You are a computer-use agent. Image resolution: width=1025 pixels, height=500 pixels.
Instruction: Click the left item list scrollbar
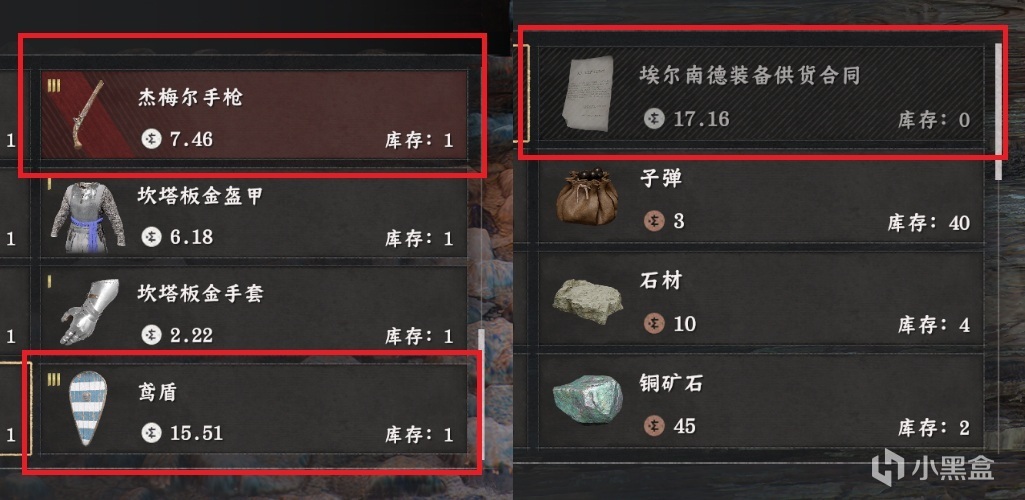click(482, 395)
